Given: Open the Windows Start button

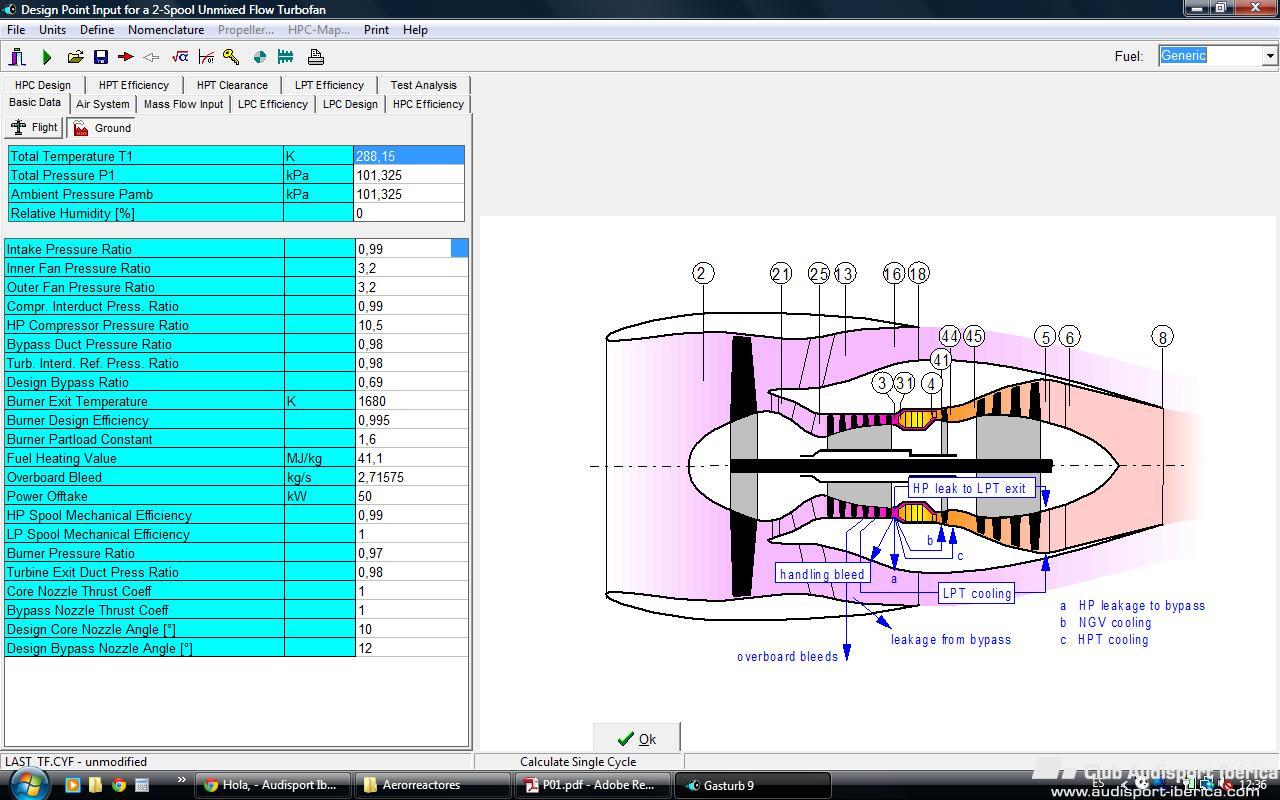Looking at the screenshot, I should pyautogui.click(x=27, y=783).
